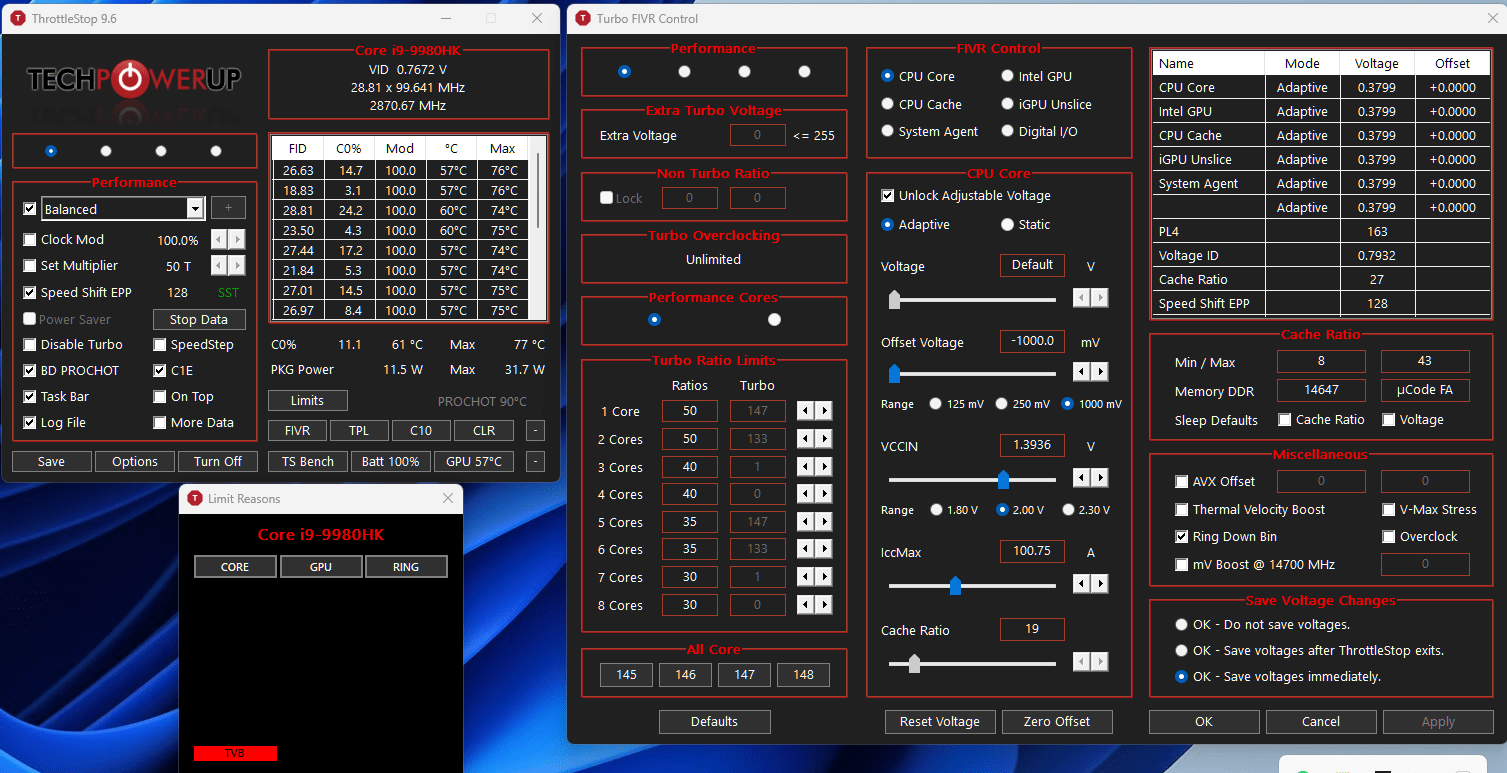This screenshot has width=1507, height=773.
Task: Enable the Disable Turbo checkbox
Action: tap(30, 344)
